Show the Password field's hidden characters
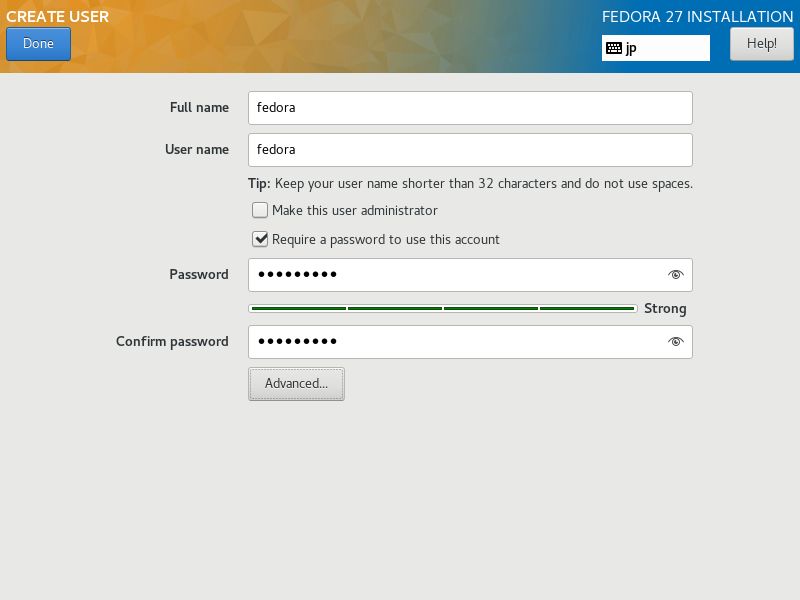This screenshot has height=600, width=800. [x=676, y=275]
